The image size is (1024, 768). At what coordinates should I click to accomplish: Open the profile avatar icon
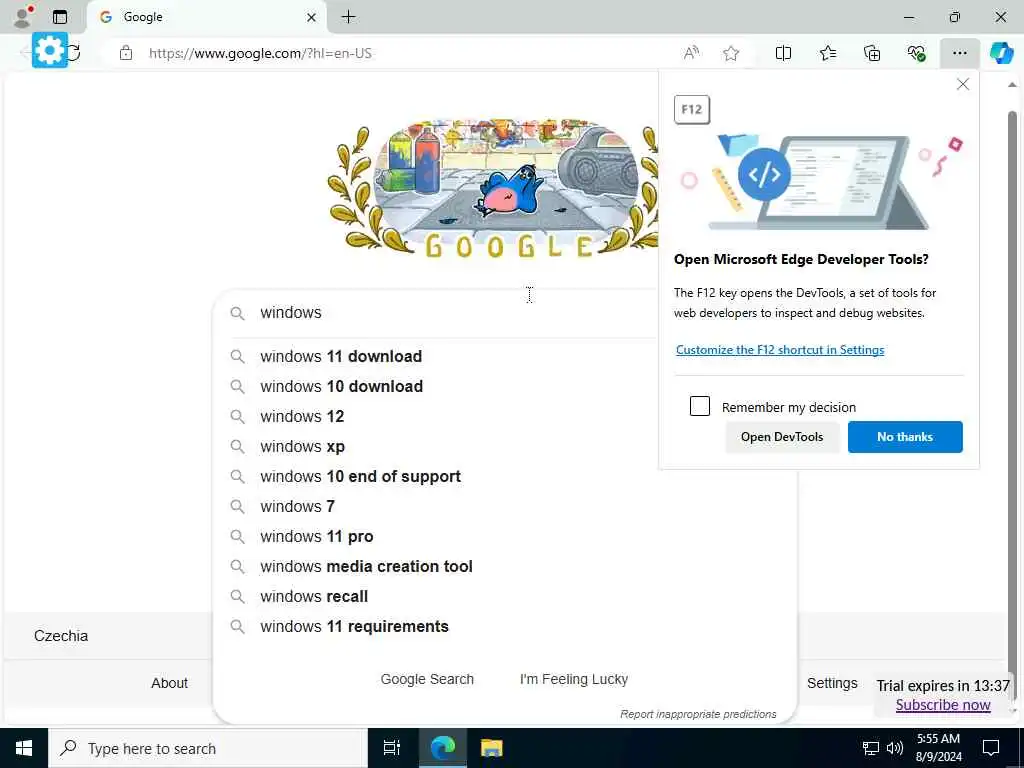coord(22,17)
